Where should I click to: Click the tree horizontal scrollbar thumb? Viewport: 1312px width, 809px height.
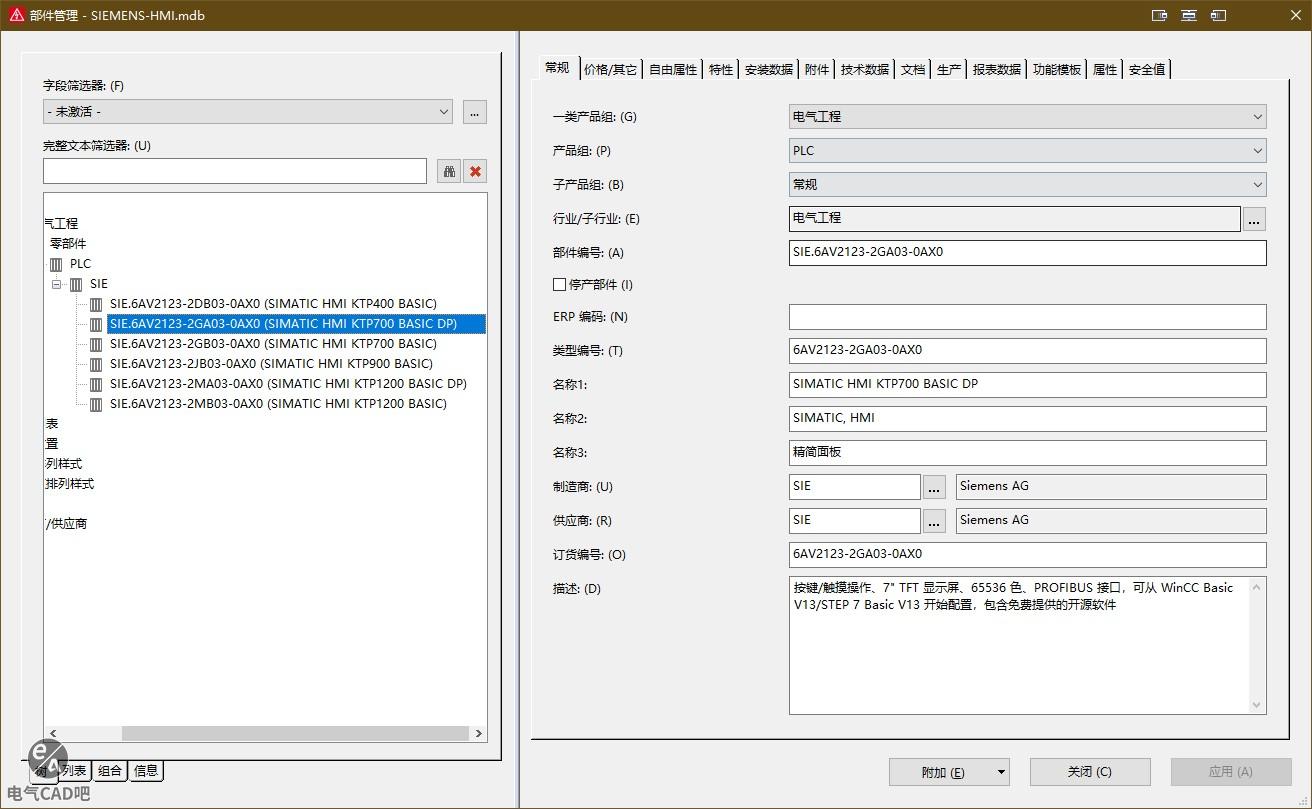tap(295, 733)
